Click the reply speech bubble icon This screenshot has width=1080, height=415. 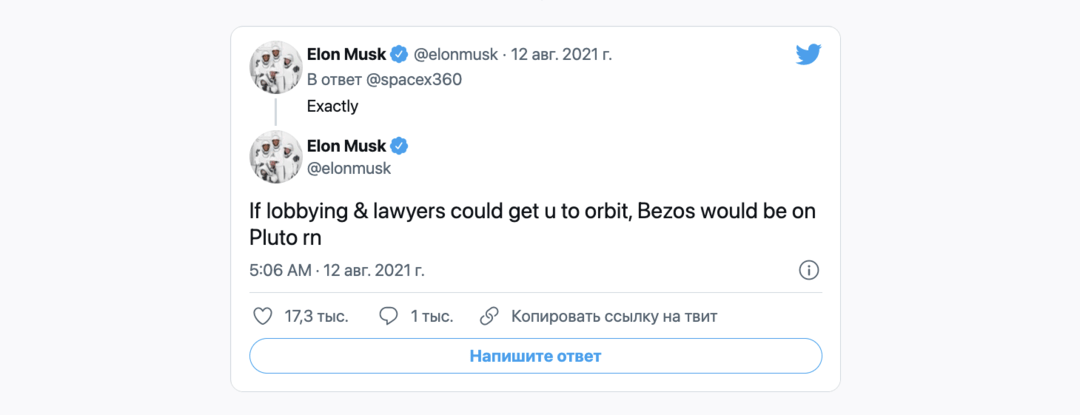(389, 316)
